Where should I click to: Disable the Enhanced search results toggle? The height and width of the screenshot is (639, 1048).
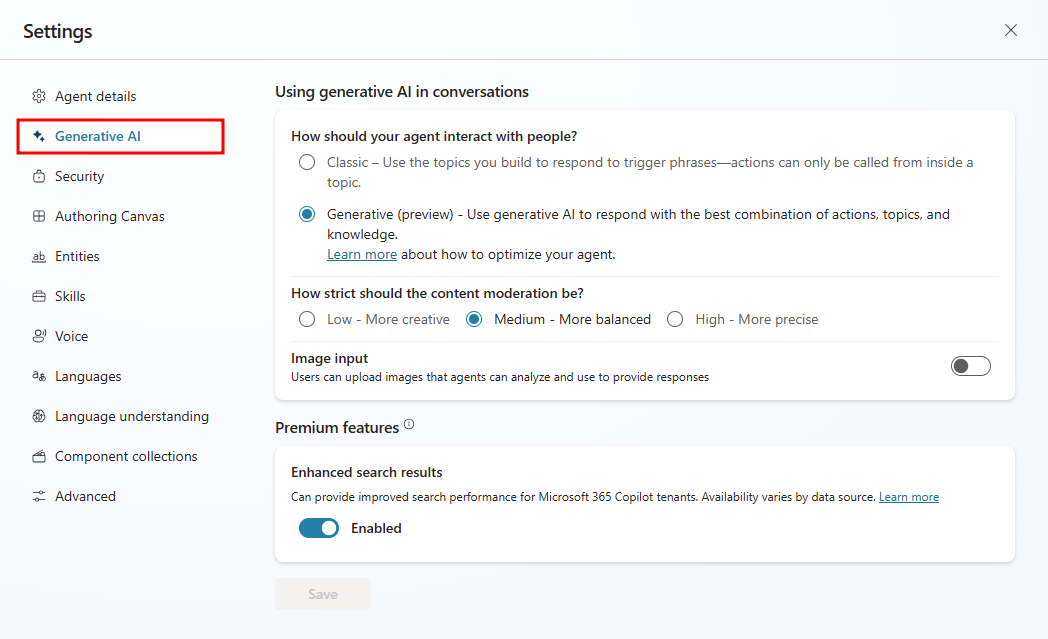319,528
